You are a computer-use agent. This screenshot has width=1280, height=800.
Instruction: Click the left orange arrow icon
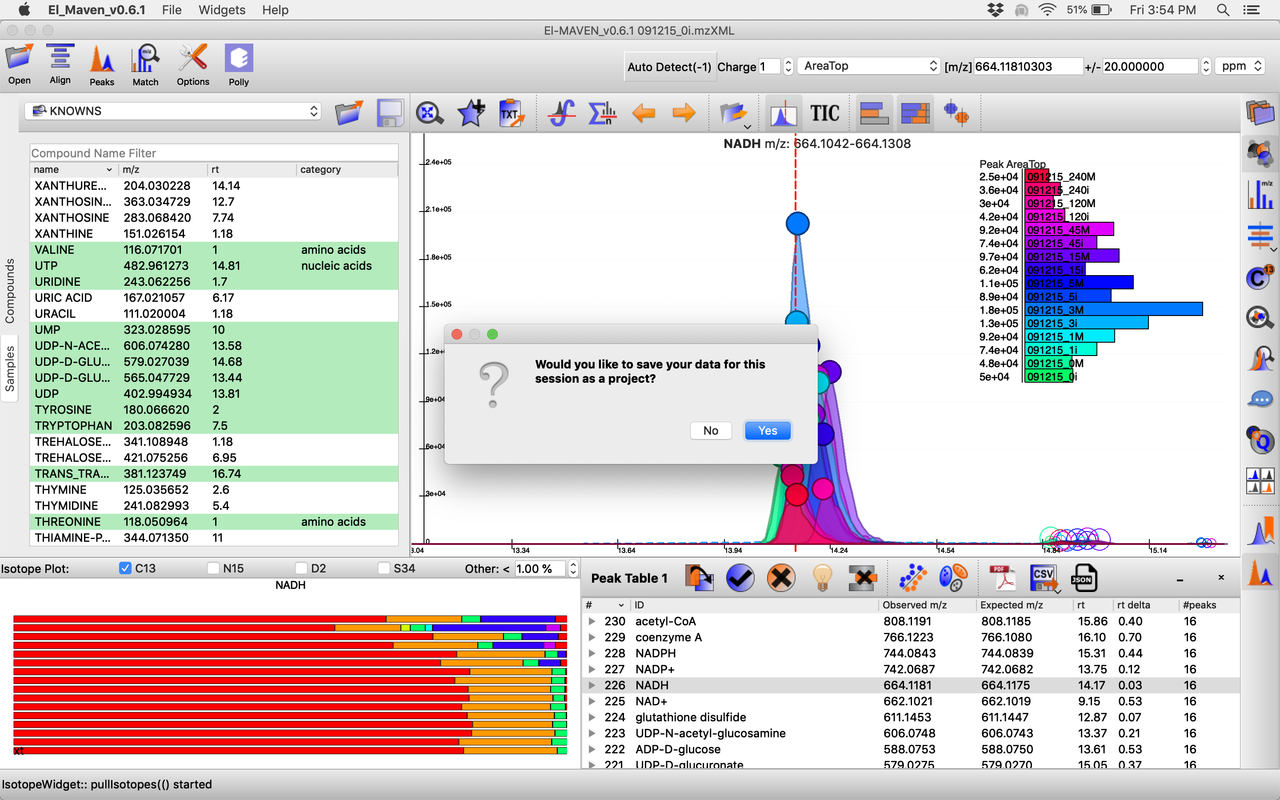(643, 113)
